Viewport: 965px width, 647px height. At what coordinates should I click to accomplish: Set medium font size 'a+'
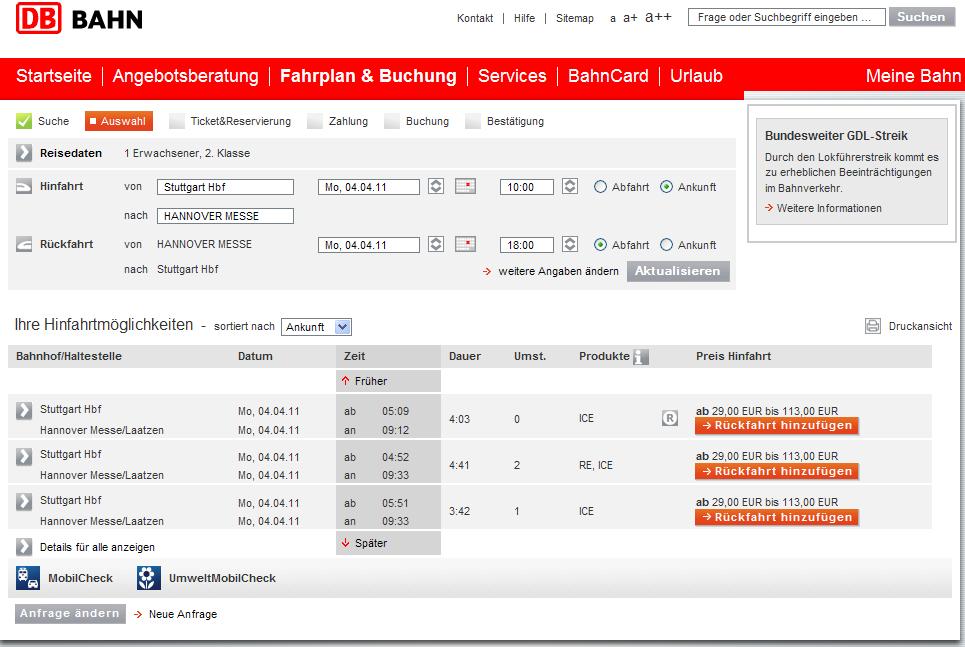[x=630, y=18]
